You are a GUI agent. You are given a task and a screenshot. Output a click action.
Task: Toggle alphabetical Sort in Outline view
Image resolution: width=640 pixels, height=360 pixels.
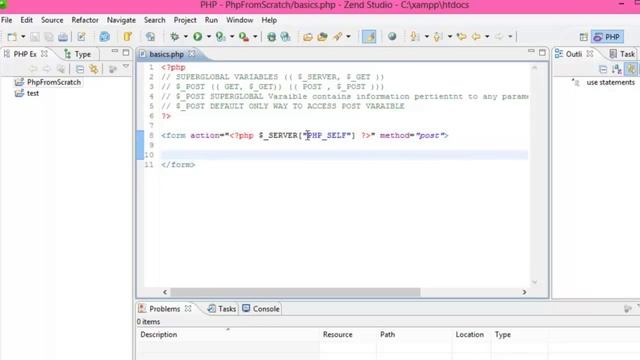click(617, 69)
